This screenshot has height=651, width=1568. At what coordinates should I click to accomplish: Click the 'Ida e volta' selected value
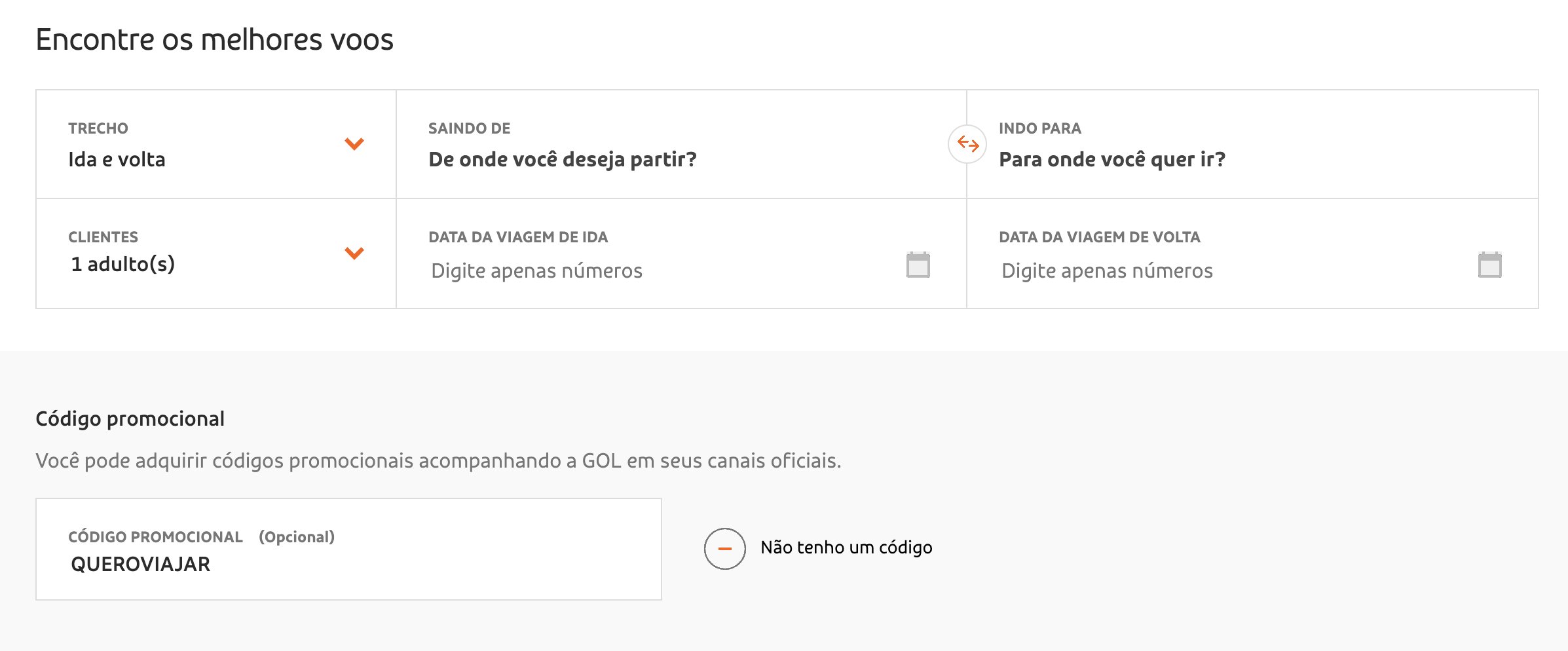click(x=117, y=160)
